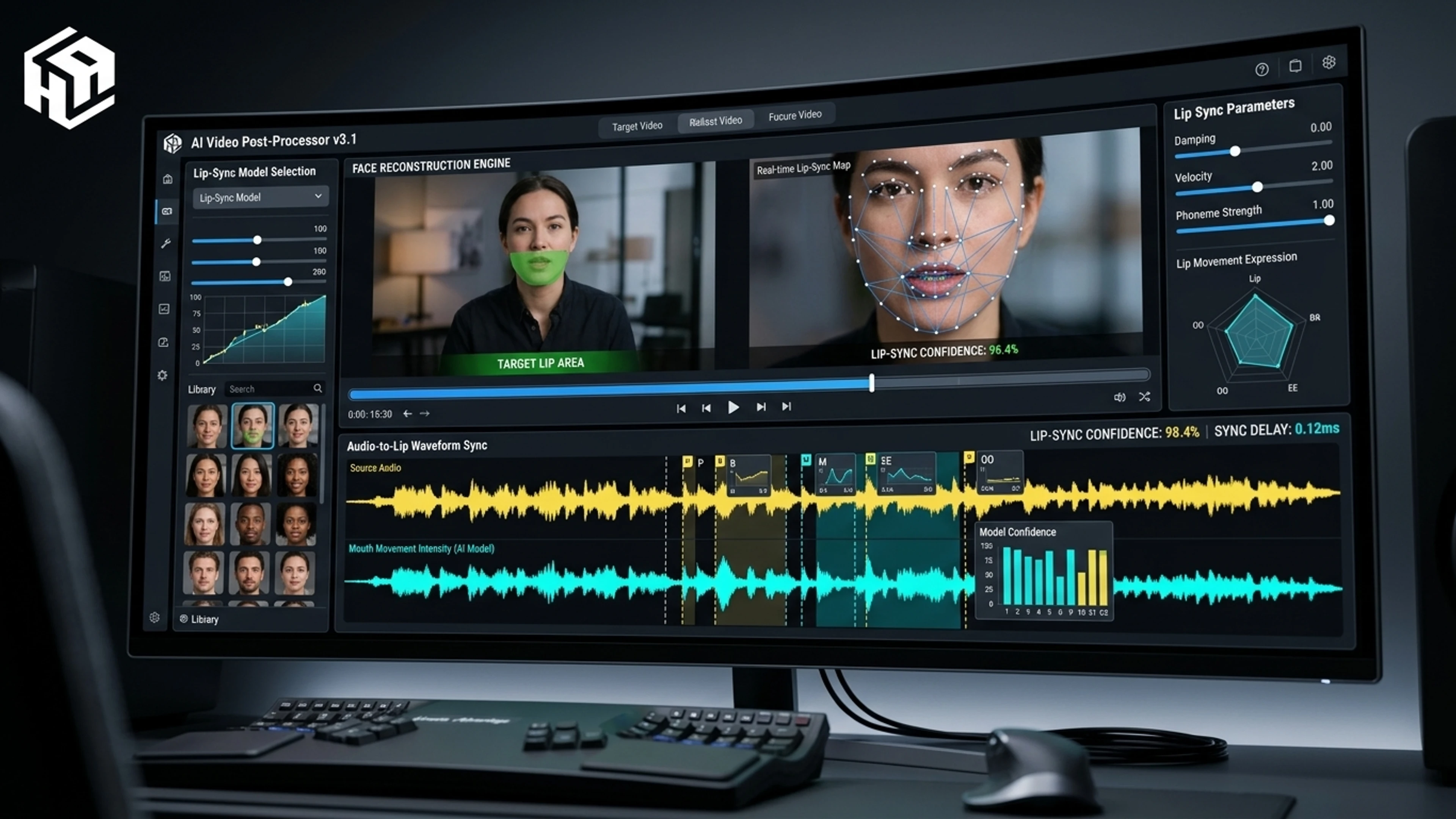Screen dimensions: 1456x819
Task: Click the Phoneme Strength slider handle
Action: tap(1329, 220)
